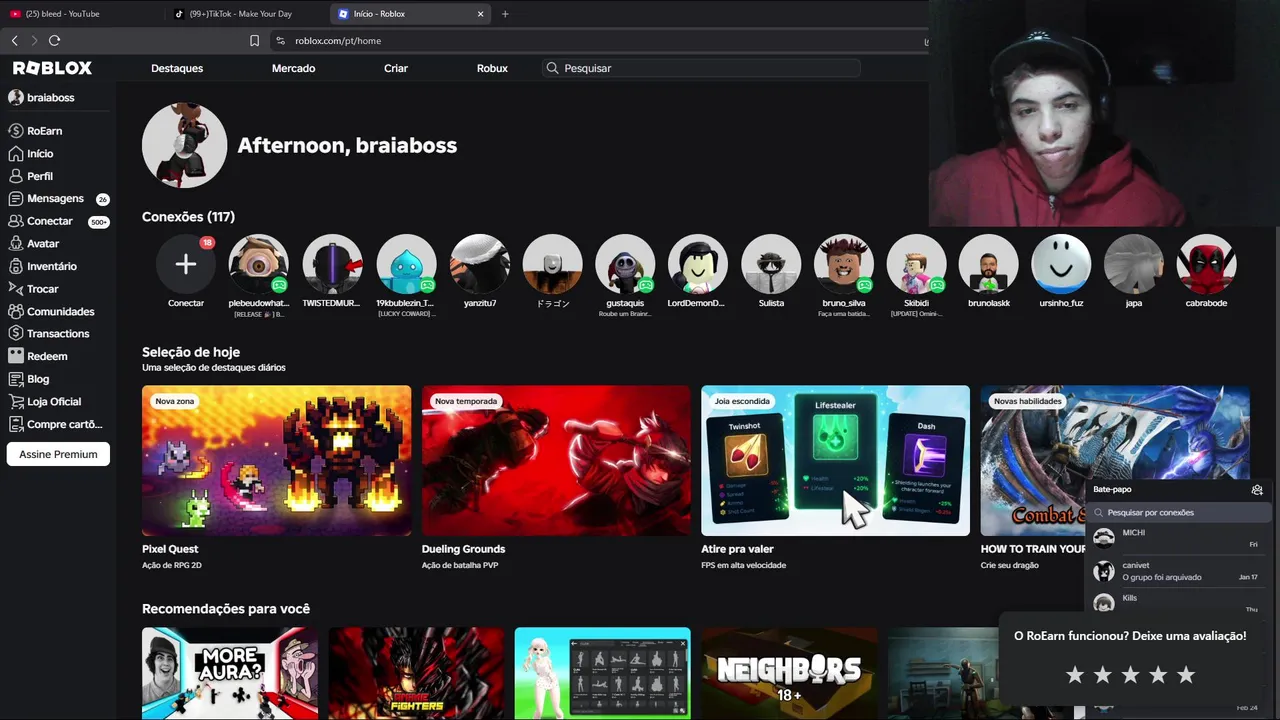Open braiaboss profile in sidebar

point(41,97)
